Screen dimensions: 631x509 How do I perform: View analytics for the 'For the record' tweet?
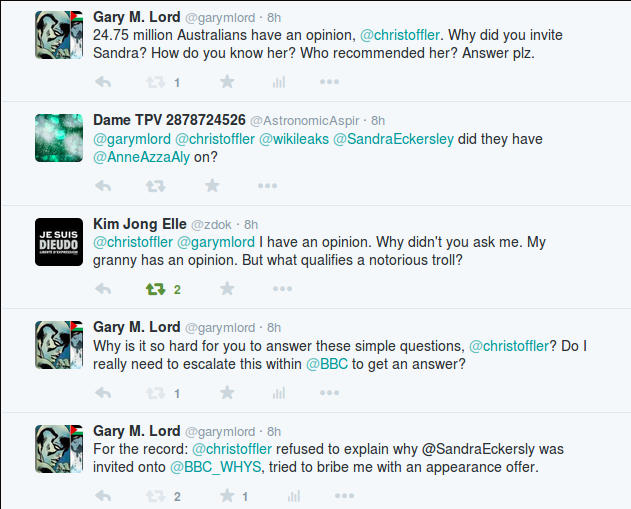tap(293, 496)
